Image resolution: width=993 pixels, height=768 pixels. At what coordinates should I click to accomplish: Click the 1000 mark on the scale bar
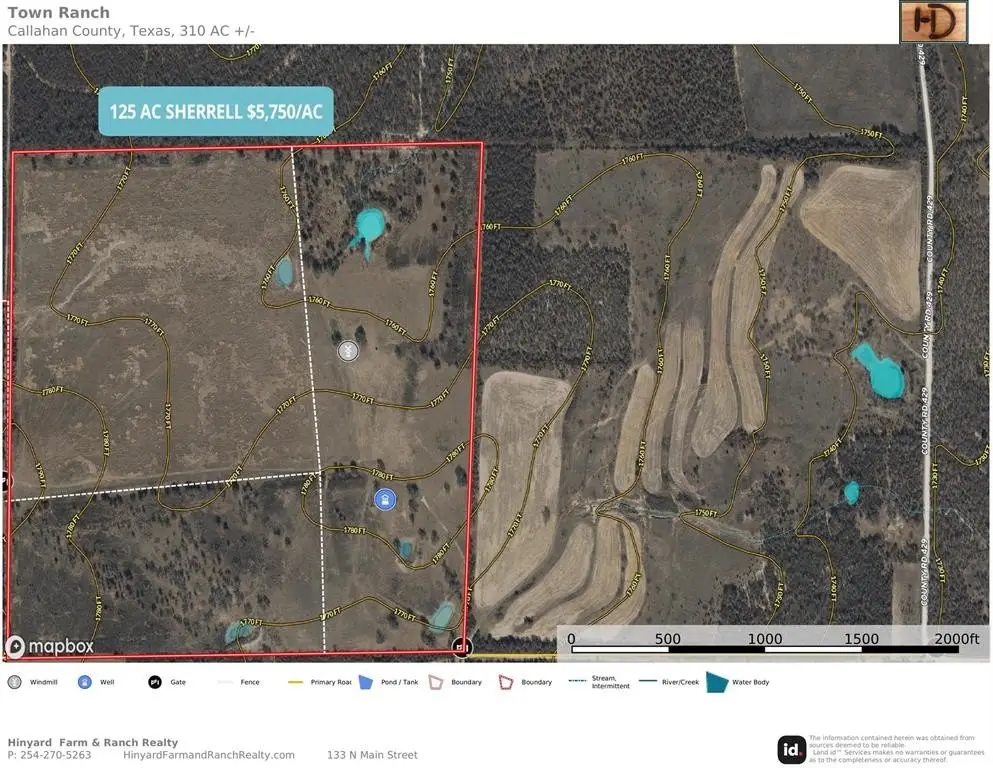click(x=765, y=639)
